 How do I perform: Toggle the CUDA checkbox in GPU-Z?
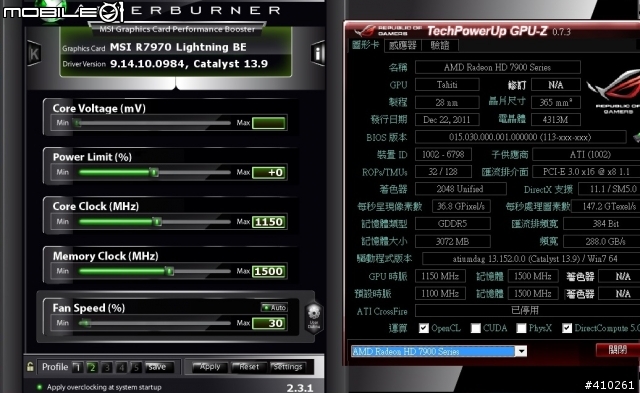coord(476,328)
